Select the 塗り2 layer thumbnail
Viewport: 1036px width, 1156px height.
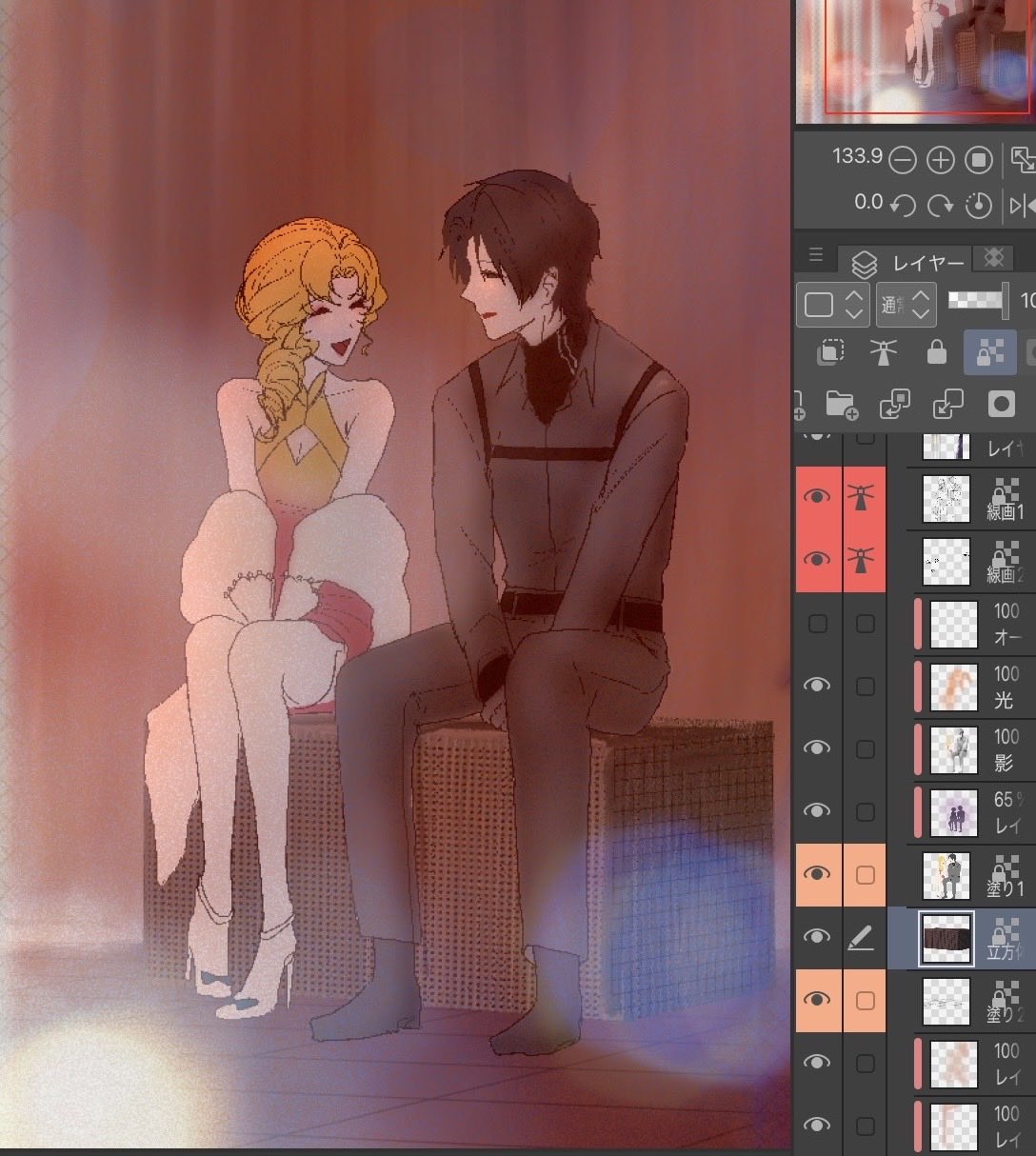click(946, 1001)
